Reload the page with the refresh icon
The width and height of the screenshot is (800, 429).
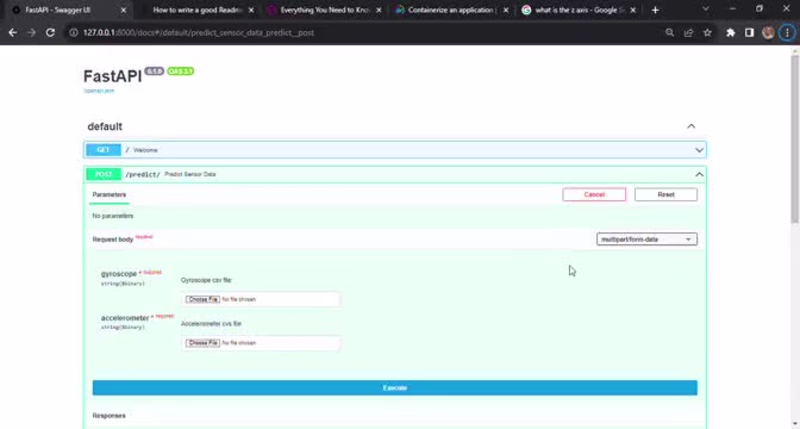50,33
